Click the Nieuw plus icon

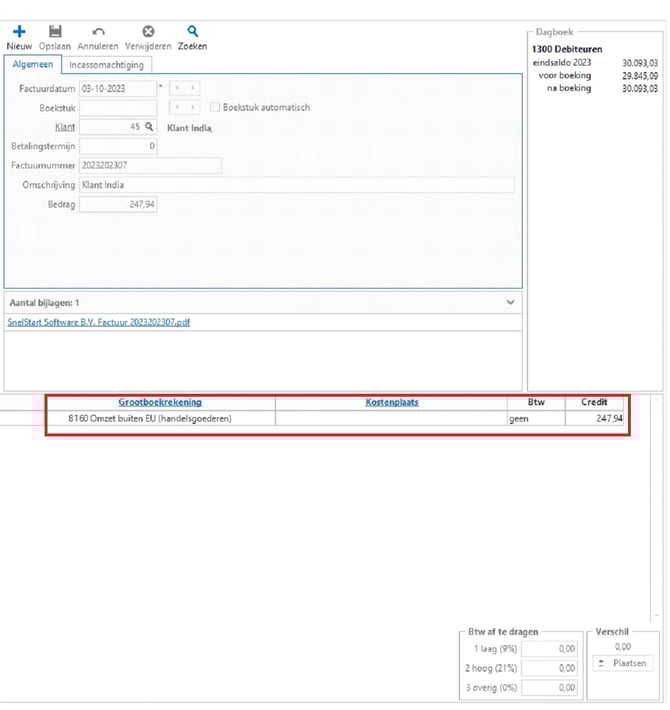19,32
